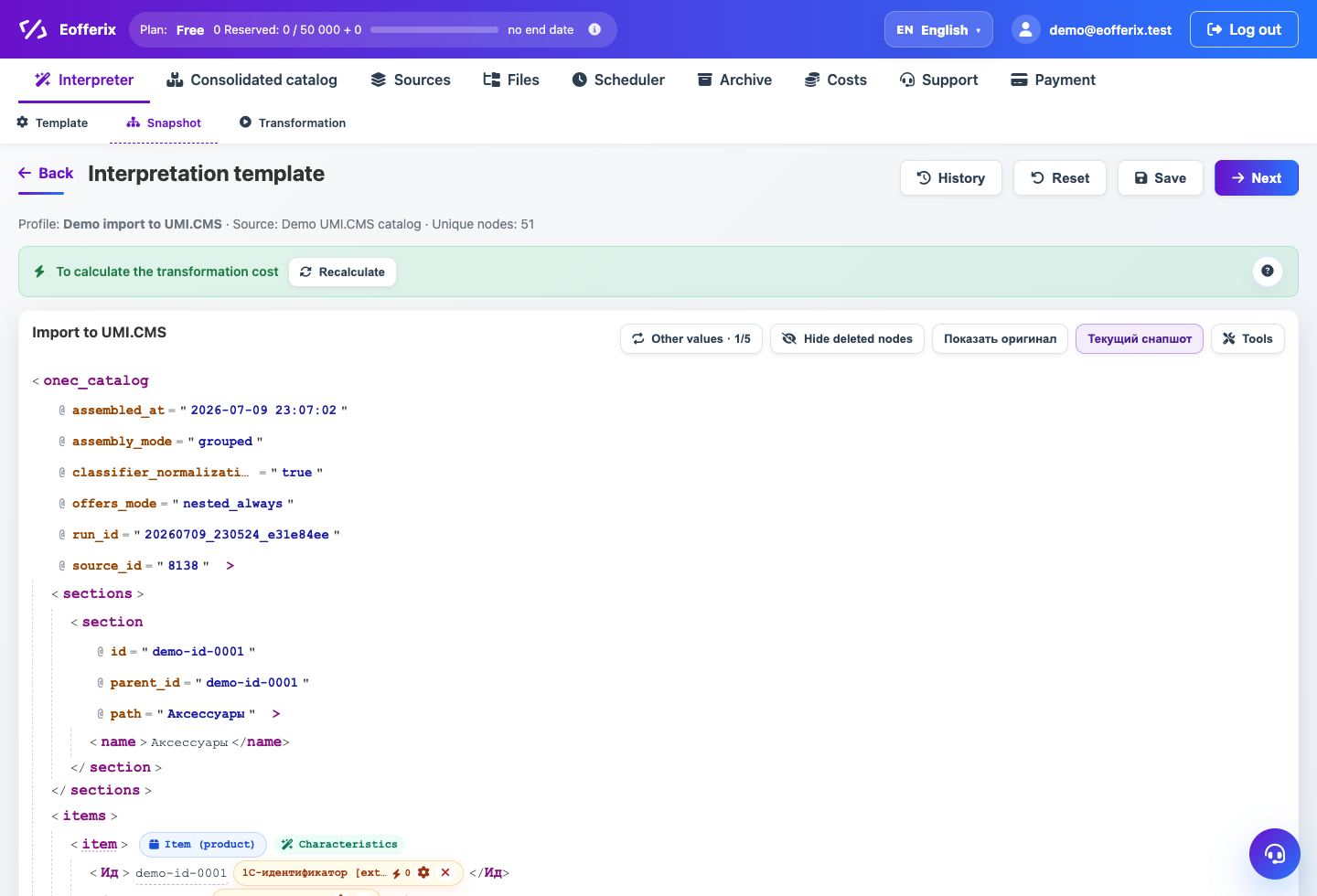The image size is (1317, 896).
Task: Open the Consolidated catalog tab
Action: (x=252, y=80)
